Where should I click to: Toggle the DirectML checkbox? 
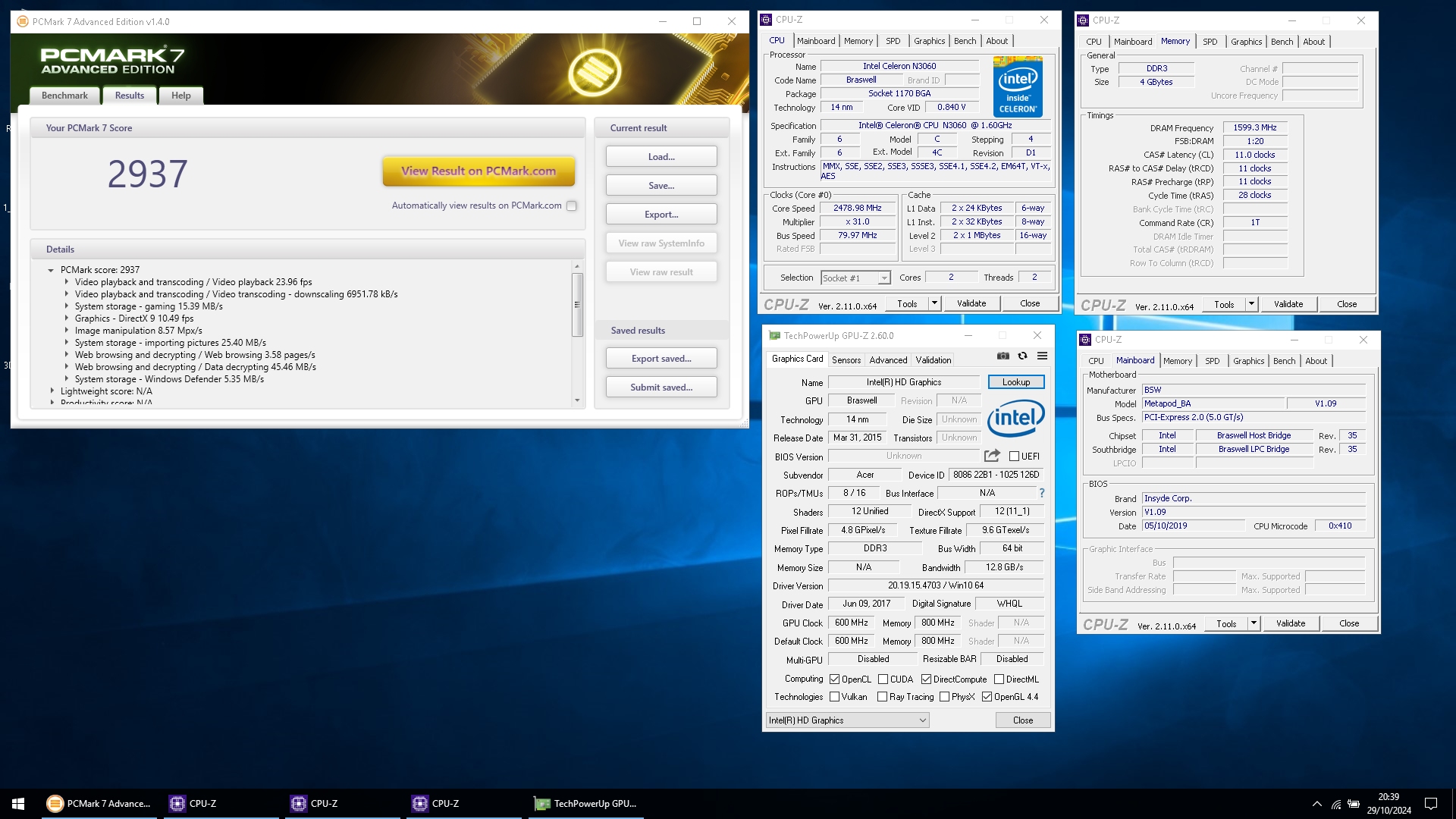[x=999, y=679]
